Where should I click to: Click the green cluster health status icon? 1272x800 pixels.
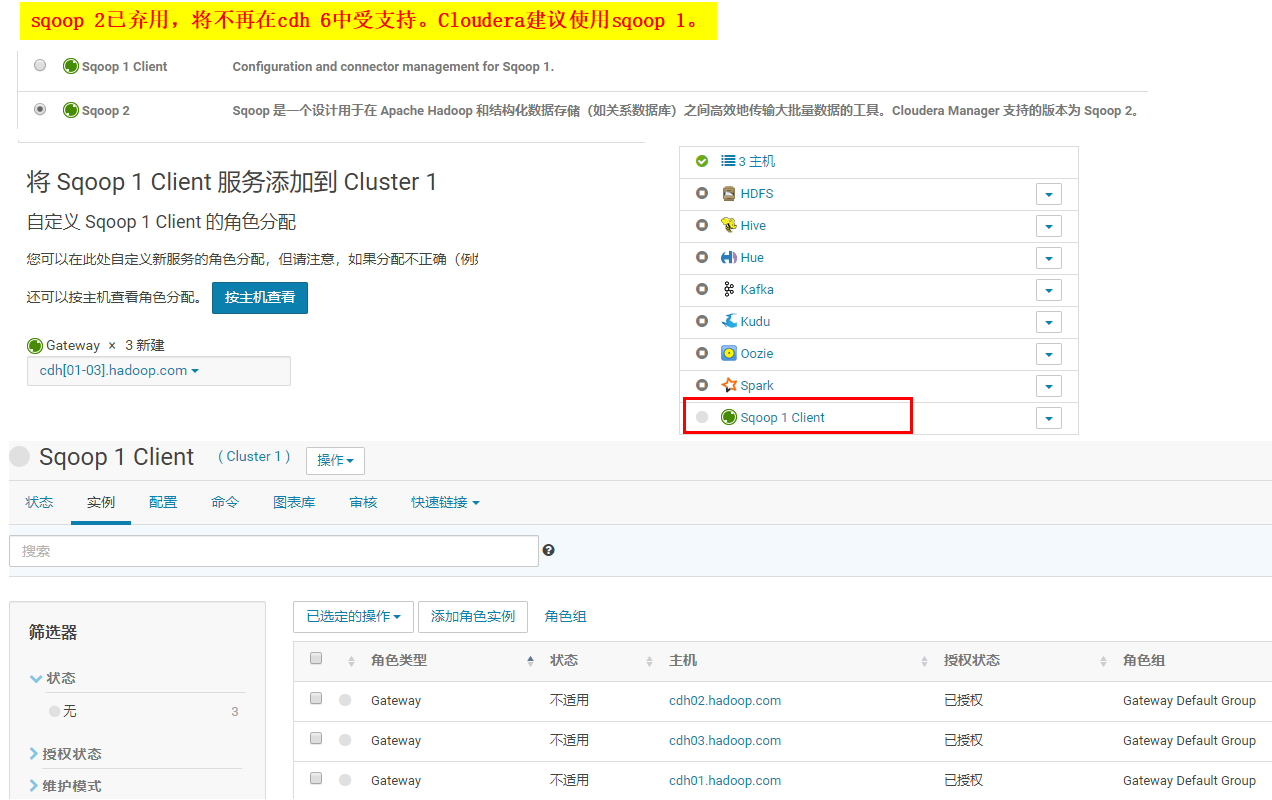[x=702, y=161]
